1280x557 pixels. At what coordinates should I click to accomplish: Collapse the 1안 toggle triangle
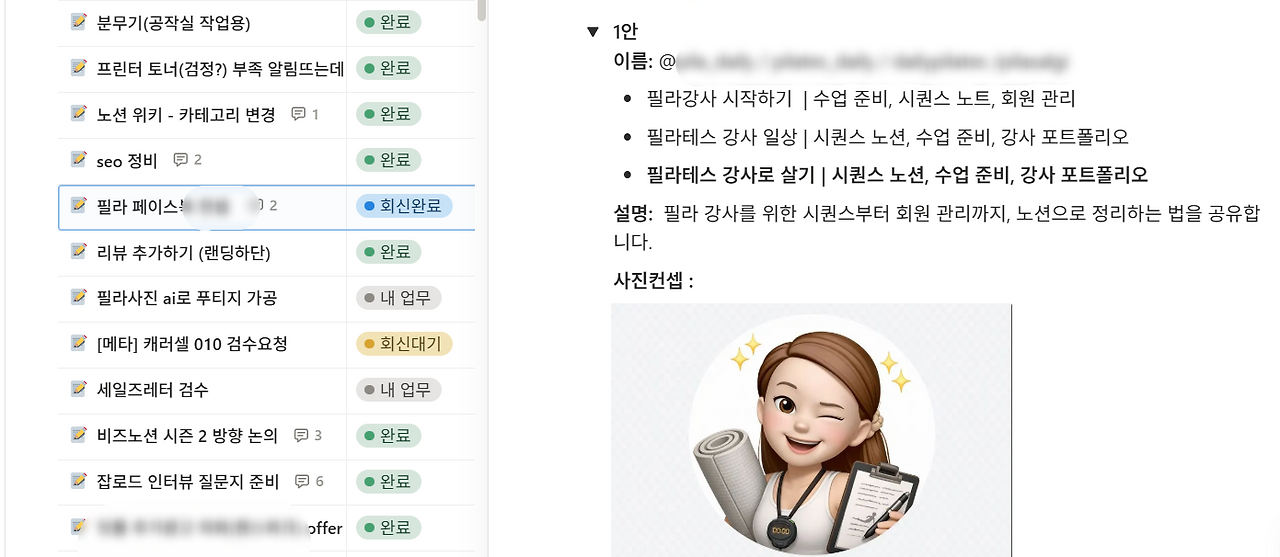coord(593,32)
